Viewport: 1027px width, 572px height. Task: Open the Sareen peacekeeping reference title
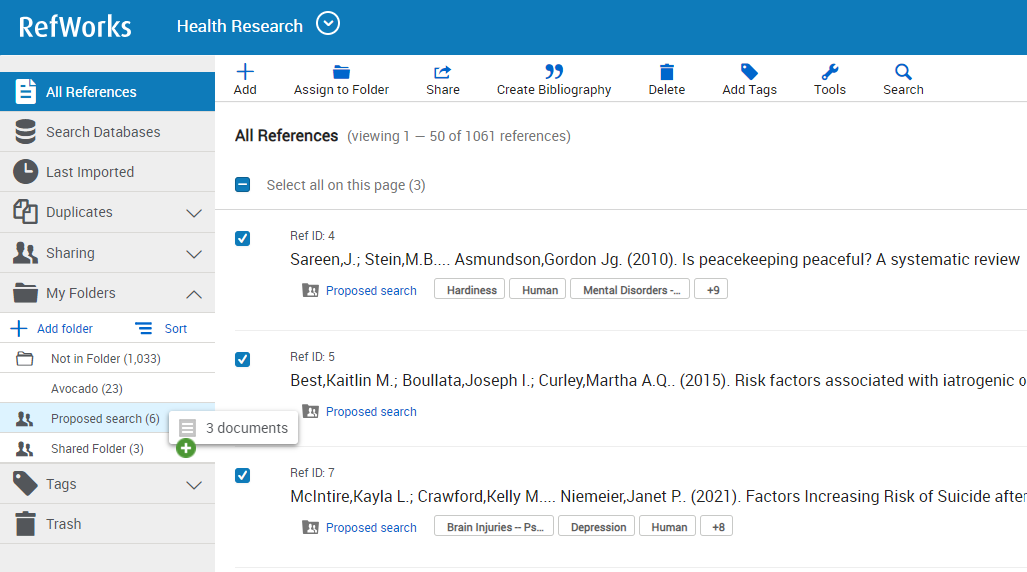(x=655, y=259)
